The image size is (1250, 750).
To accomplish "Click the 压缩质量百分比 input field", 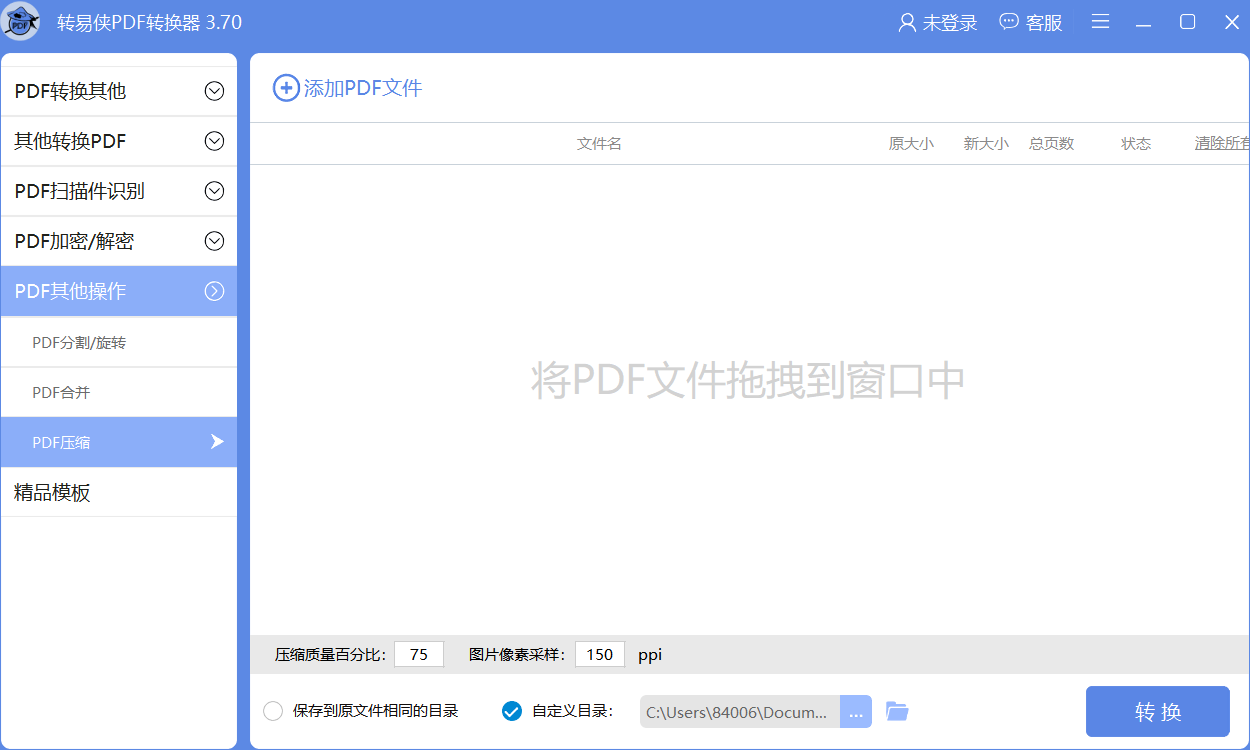I will [419, 654].
